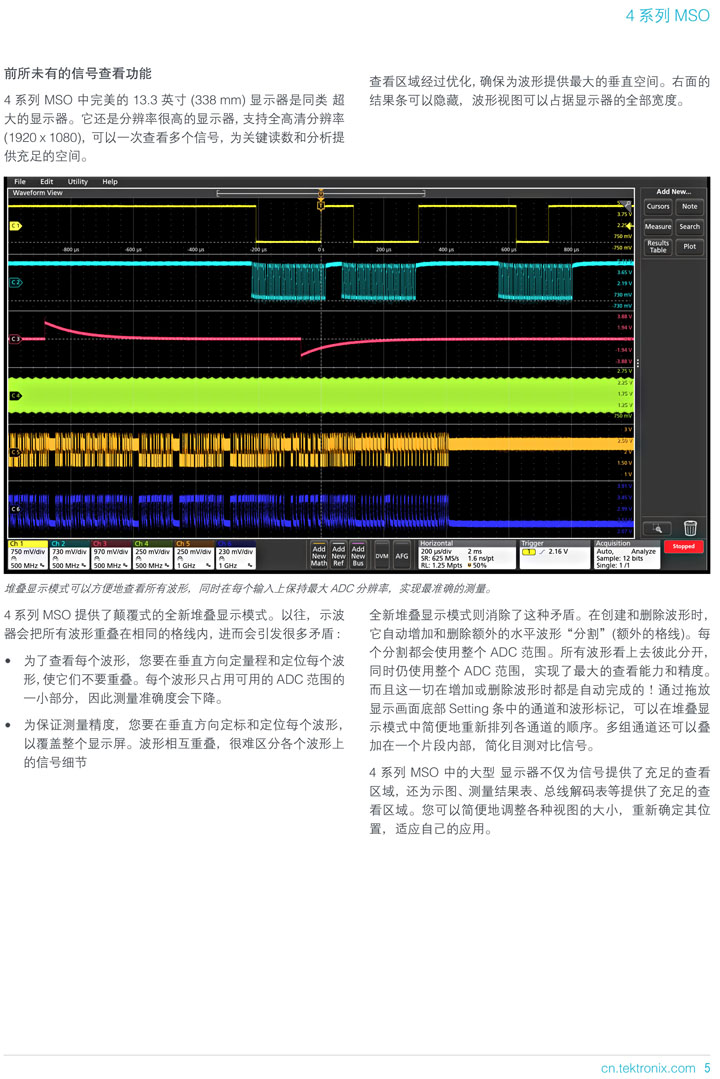Select the orange C5 waveform handle
This screenshot has width=720, height=1079.
(x=15, y=452)
